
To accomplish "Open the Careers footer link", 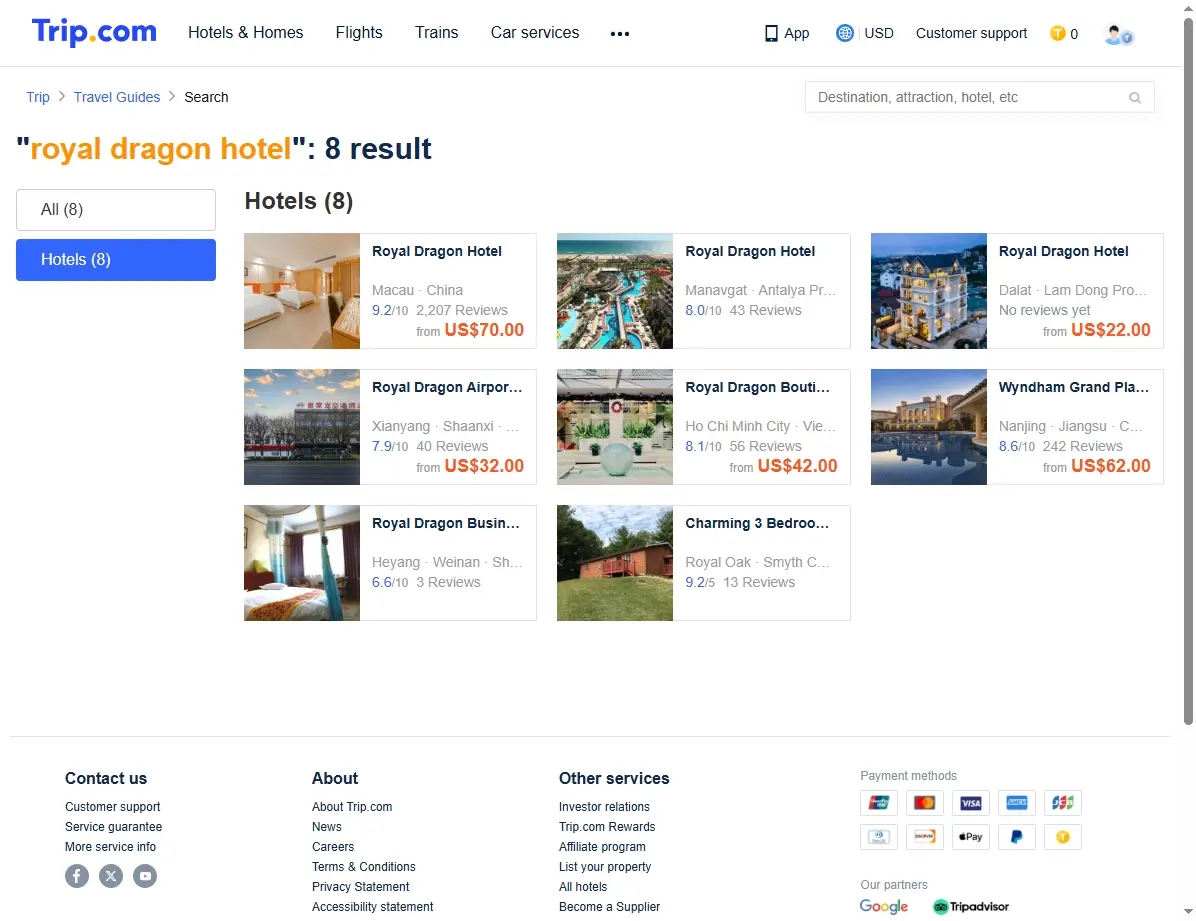I will pyautogui.click(x=333, y=846).
